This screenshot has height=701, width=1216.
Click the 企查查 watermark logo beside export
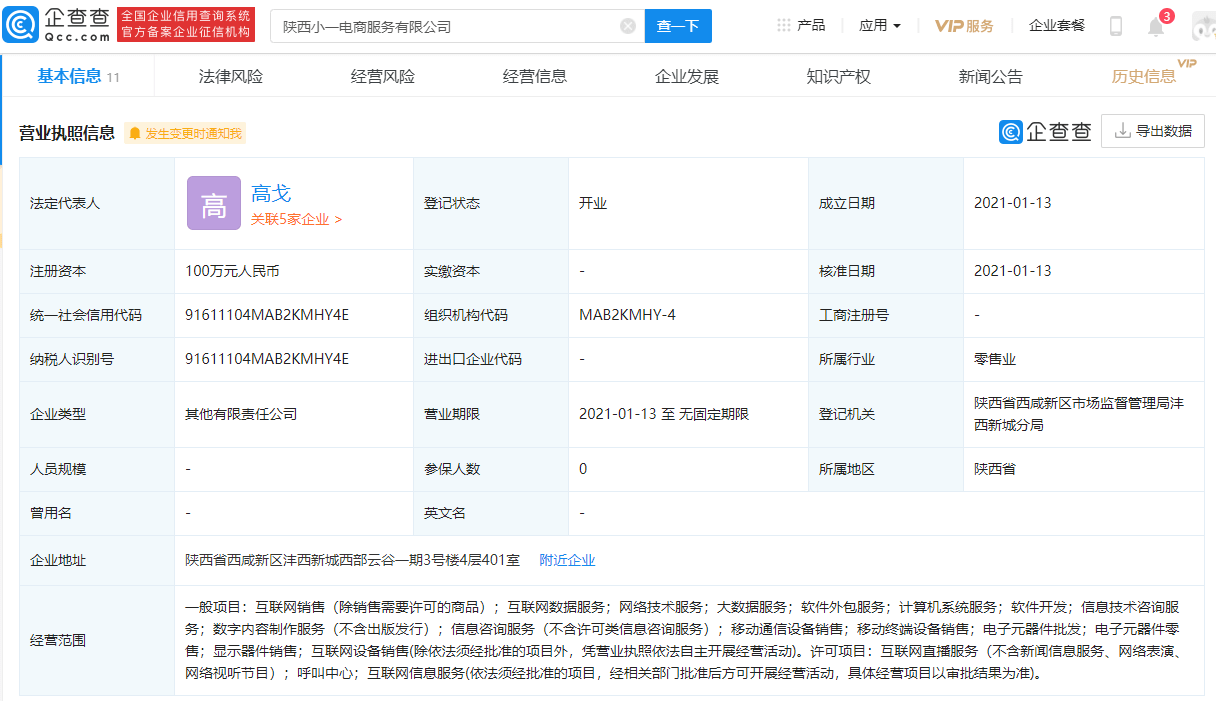click(x=1045, y=131)
